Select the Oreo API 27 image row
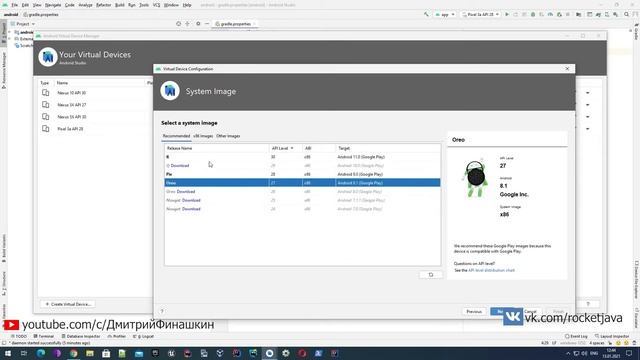The height and width of the screenshot is (360, 640). 302,183
